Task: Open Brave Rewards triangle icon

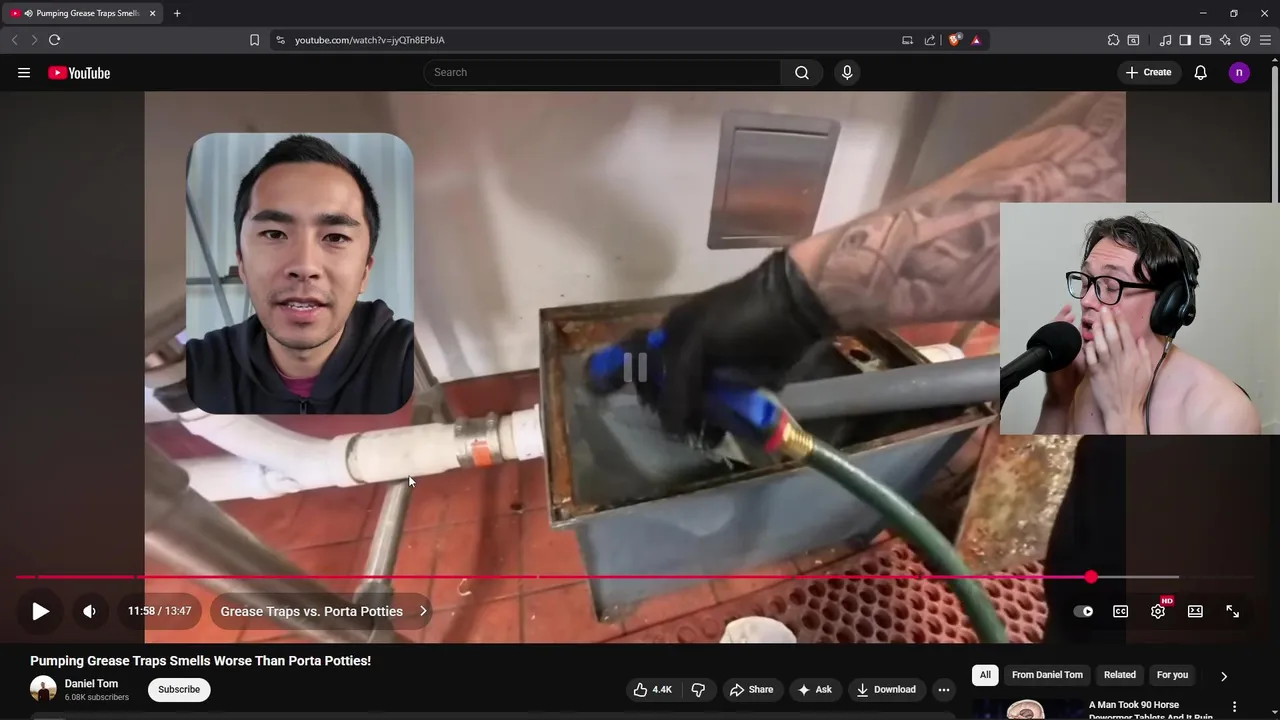Action: [976, 40]
